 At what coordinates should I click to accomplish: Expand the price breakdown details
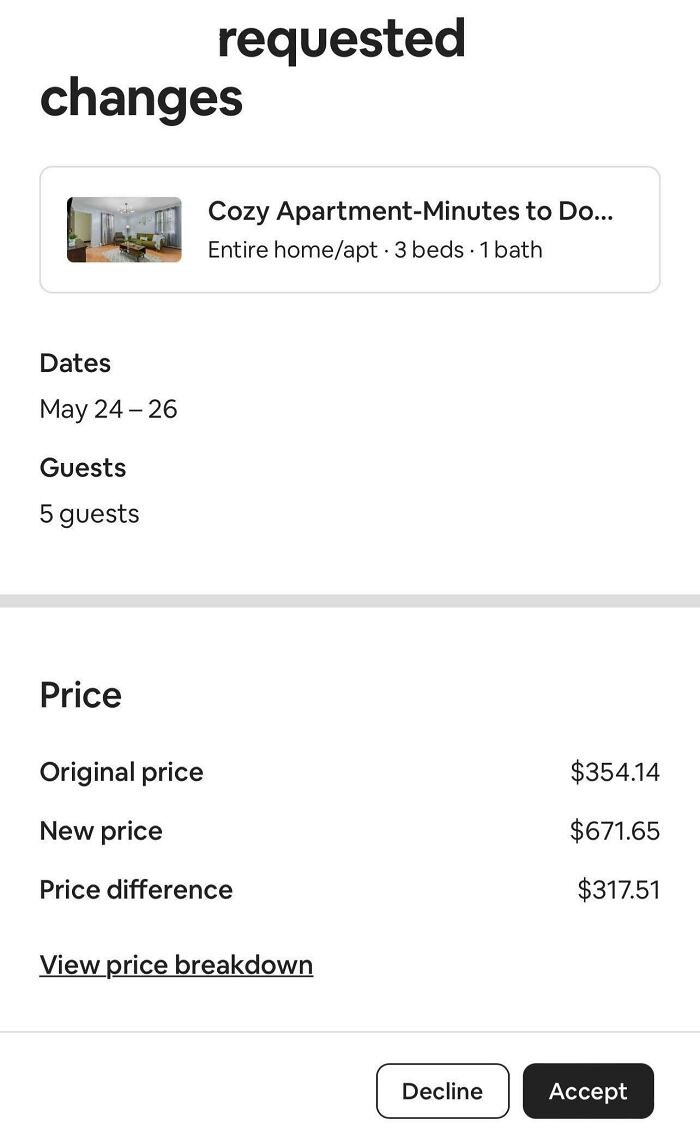click(176, 964)
